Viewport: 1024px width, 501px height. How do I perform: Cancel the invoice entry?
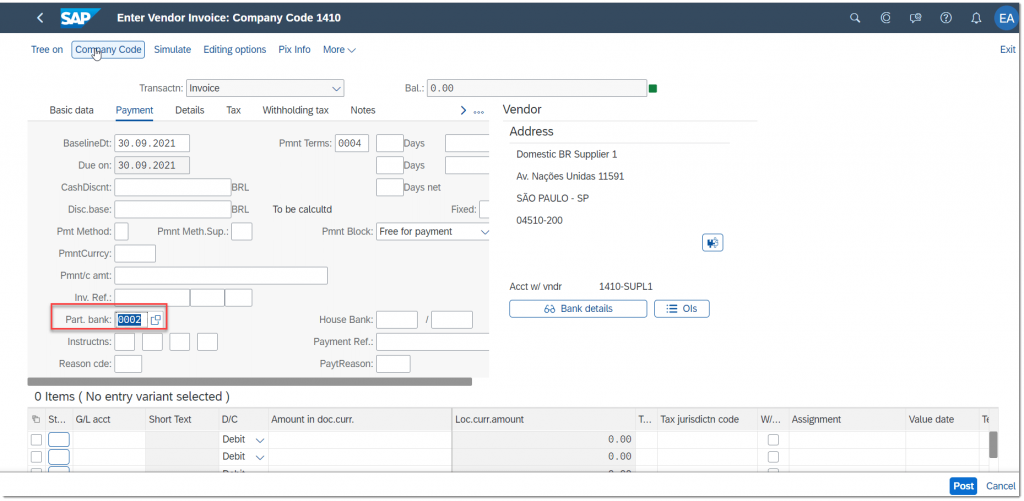pyautogui.click(x=1000, y=486)
